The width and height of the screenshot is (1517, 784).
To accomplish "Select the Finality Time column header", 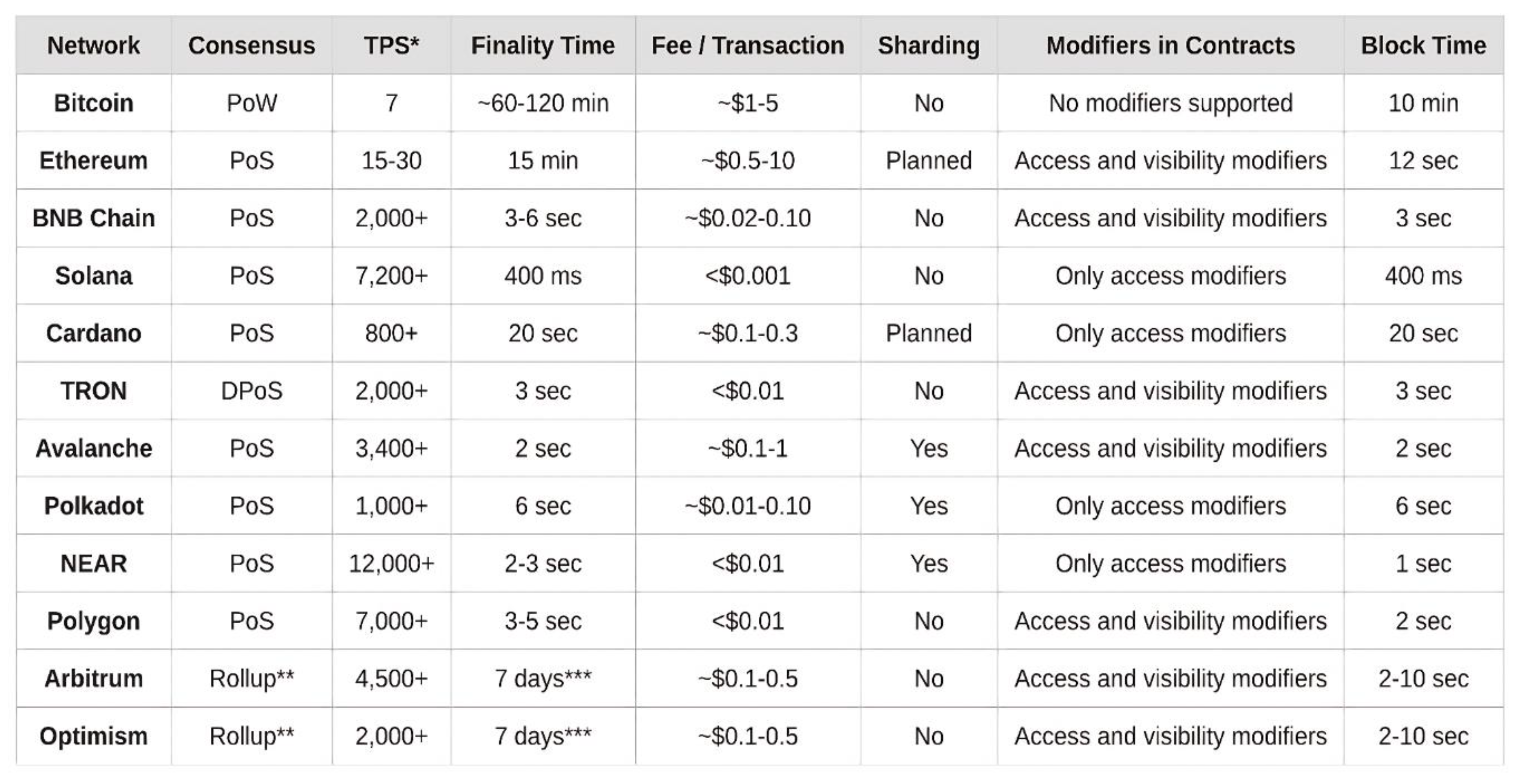I will tap(543, 45).
